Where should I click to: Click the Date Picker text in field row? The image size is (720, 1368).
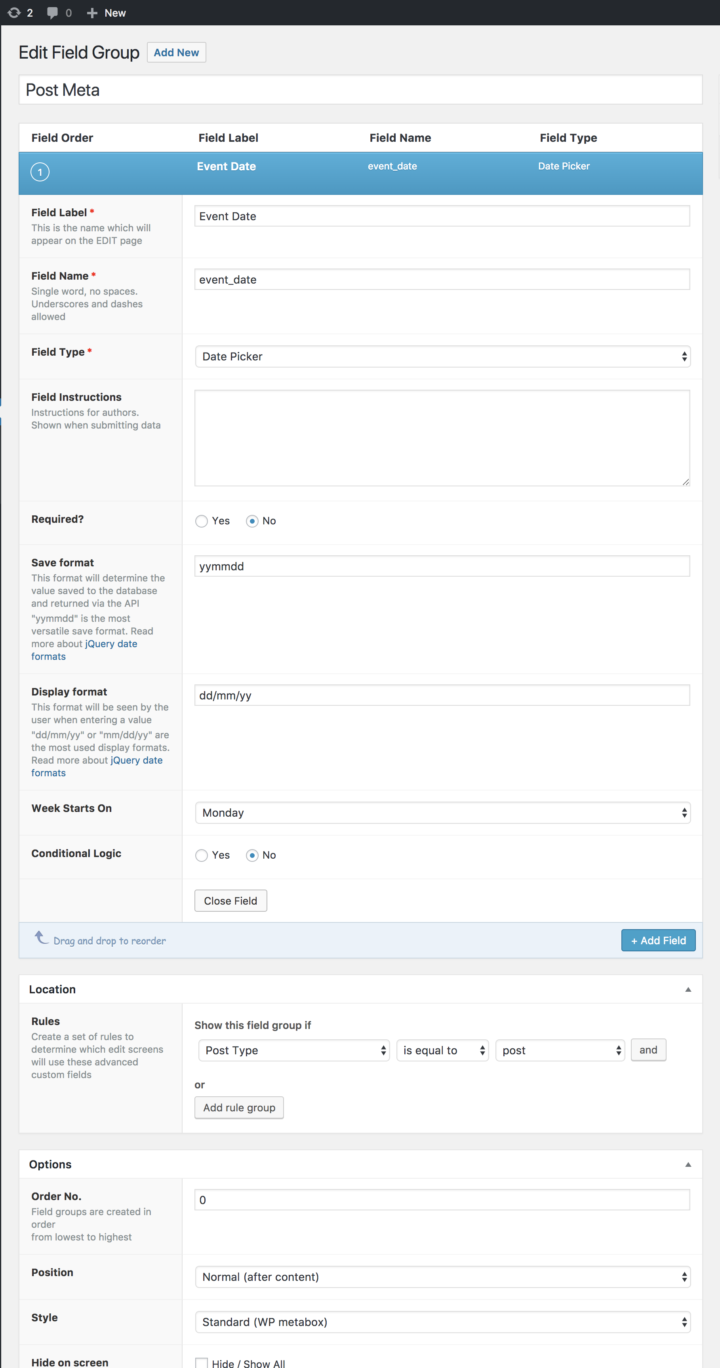(564, 166)
